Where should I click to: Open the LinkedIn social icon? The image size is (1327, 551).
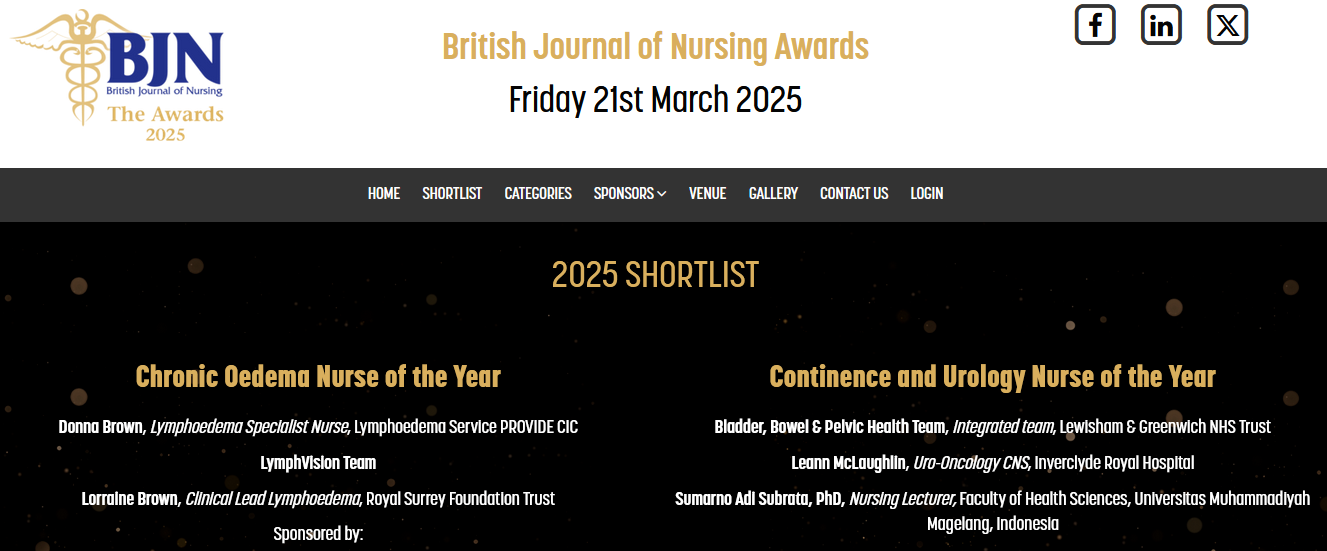(x=1161, y=25)
